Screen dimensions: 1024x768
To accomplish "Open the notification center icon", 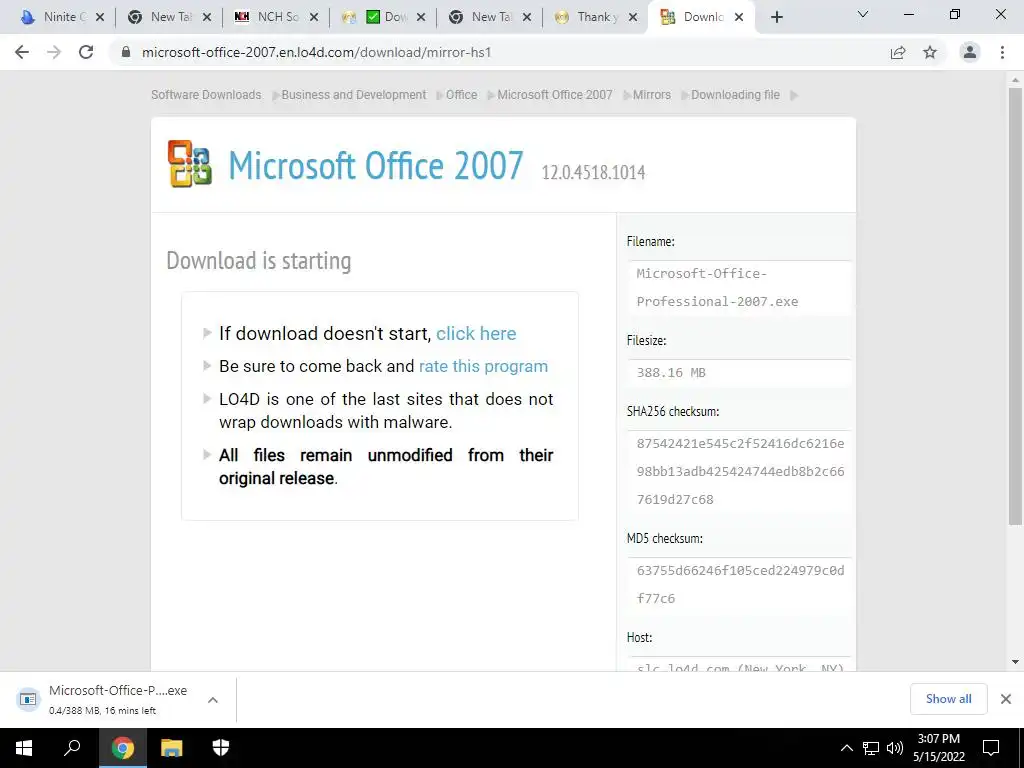I will 991,748.
